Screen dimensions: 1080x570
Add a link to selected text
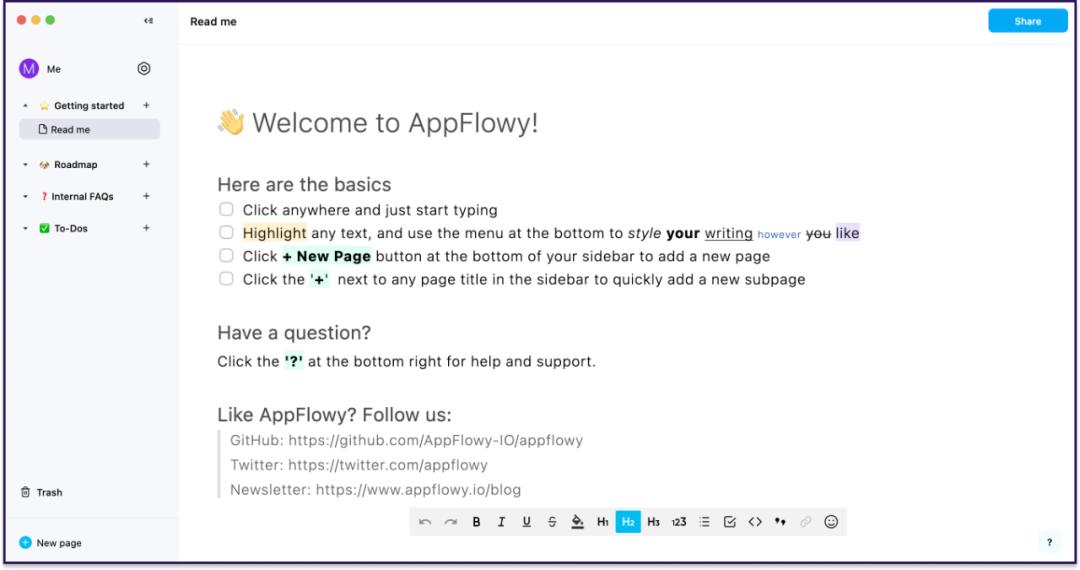pyautogui.click(x=805, y=522)
